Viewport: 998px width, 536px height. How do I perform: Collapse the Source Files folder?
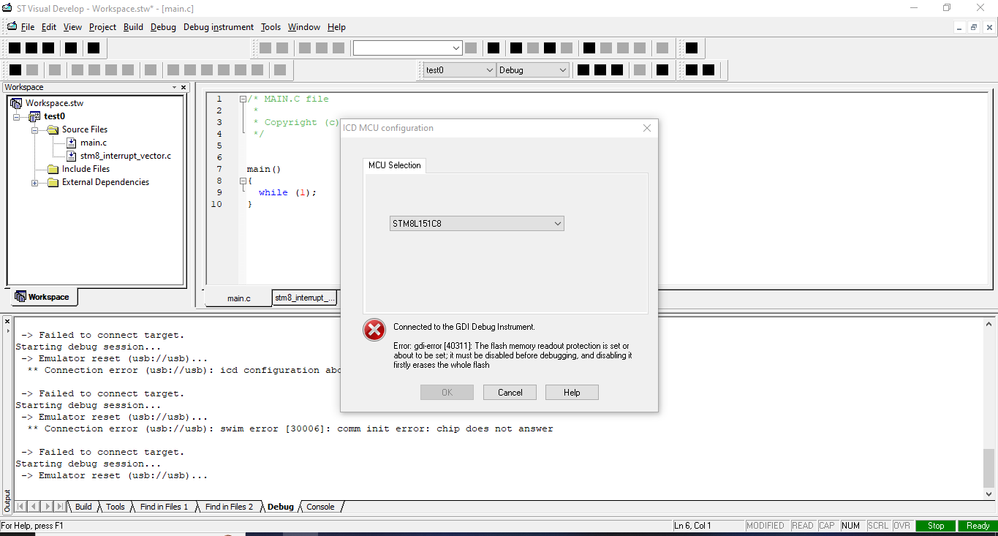click(35, 130)
